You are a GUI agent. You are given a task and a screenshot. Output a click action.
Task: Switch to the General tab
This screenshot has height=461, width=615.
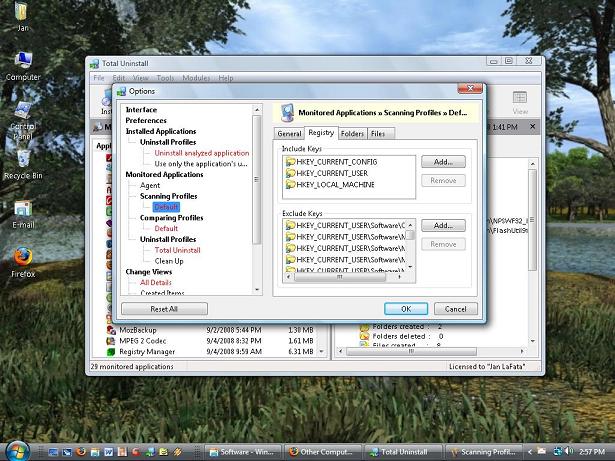[289, 134]
